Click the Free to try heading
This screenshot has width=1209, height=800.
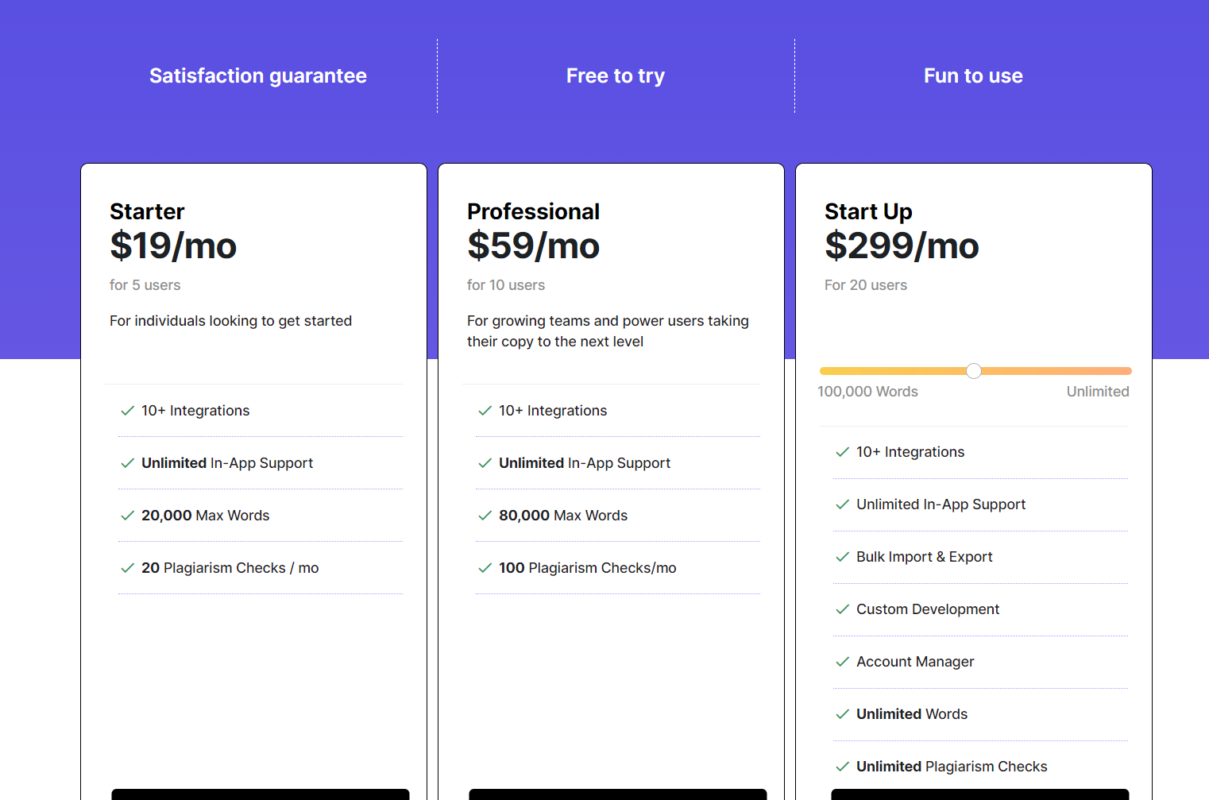(615, 76)
